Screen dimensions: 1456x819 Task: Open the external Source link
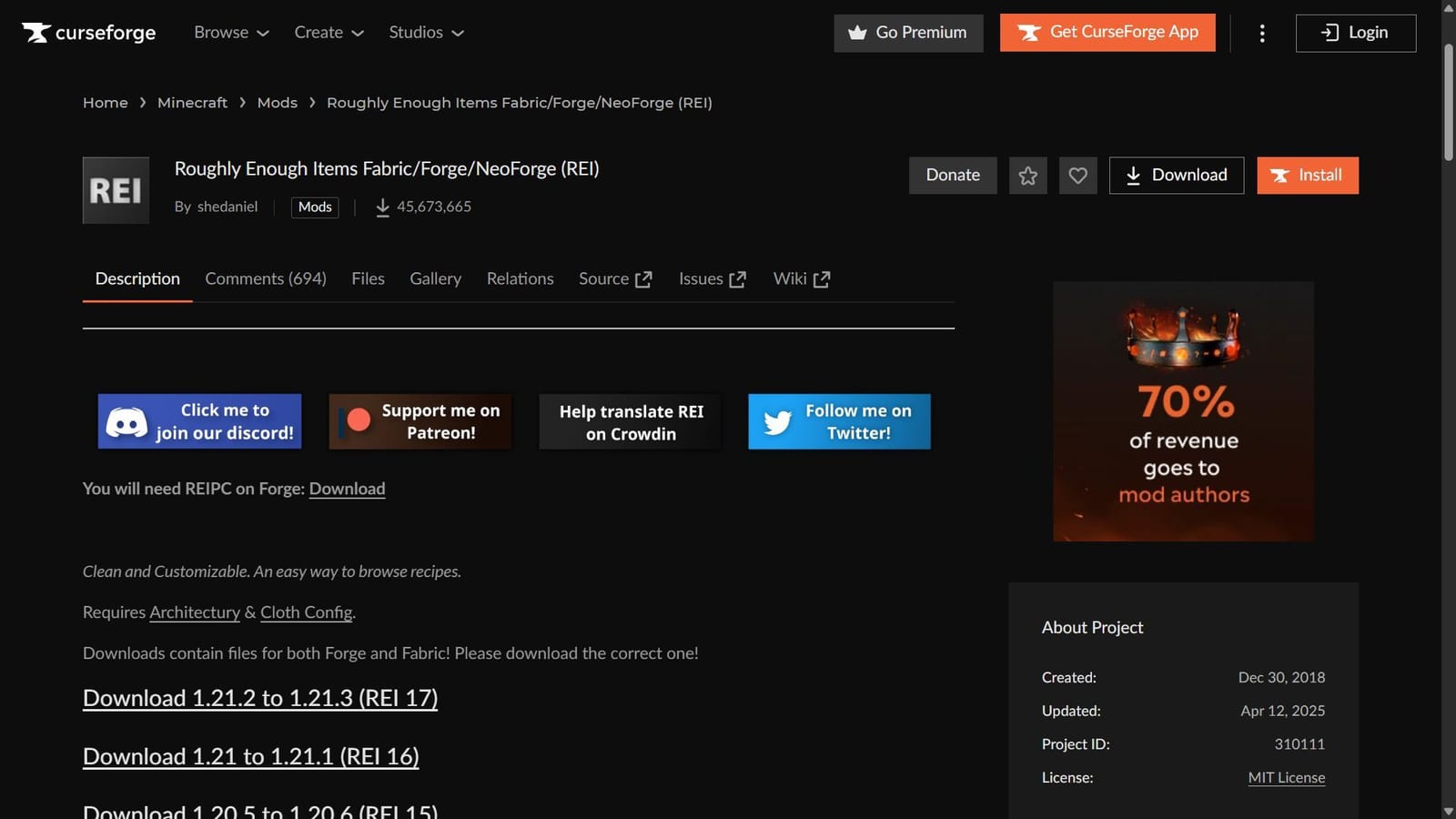[615, 278]
